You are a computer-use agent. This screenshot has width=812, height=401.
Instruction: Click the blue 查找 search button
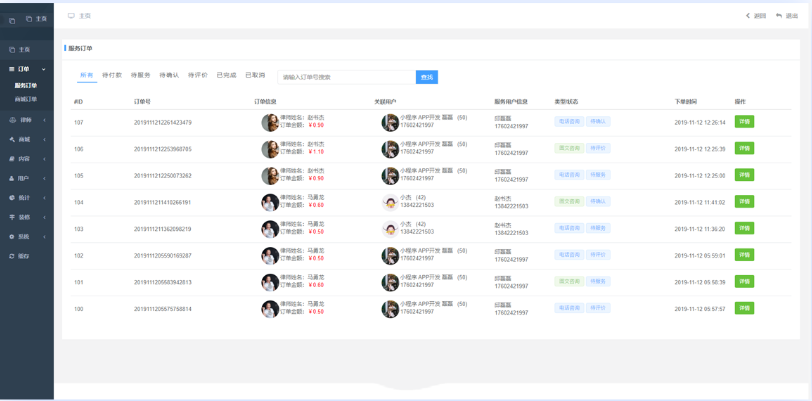[x=427, y=77]
